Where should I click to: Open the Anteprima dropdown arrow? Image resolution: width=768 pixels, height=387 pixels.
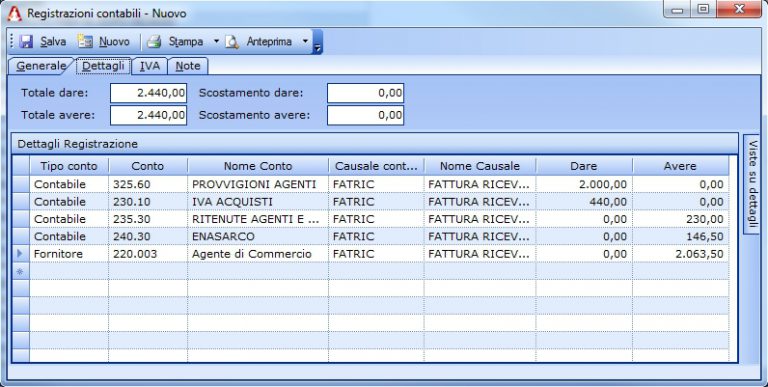tap(305, 41)
